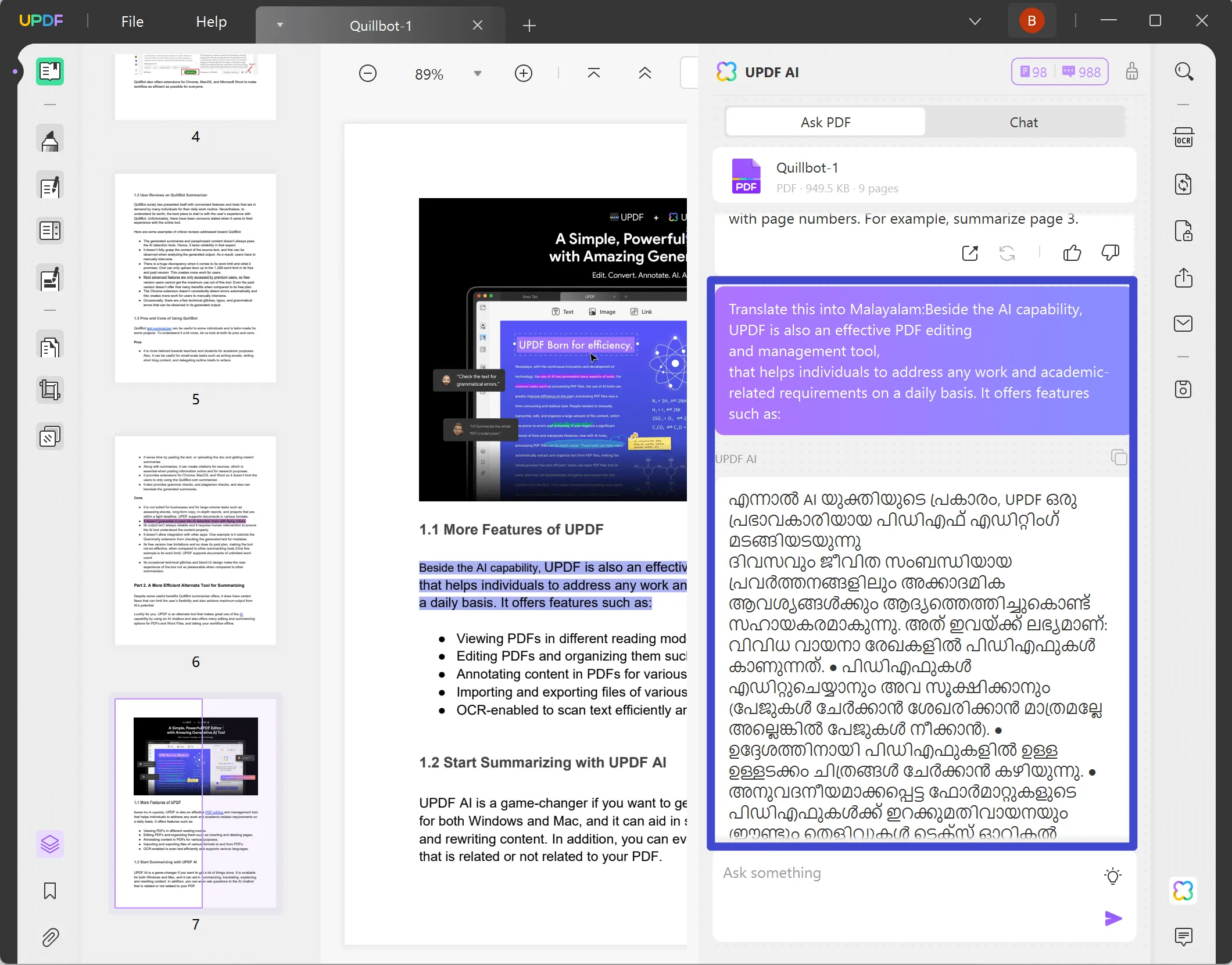Screen dimensions: 1232x965
Task: Open the Crop Pages tool
Action: point(50,390)
